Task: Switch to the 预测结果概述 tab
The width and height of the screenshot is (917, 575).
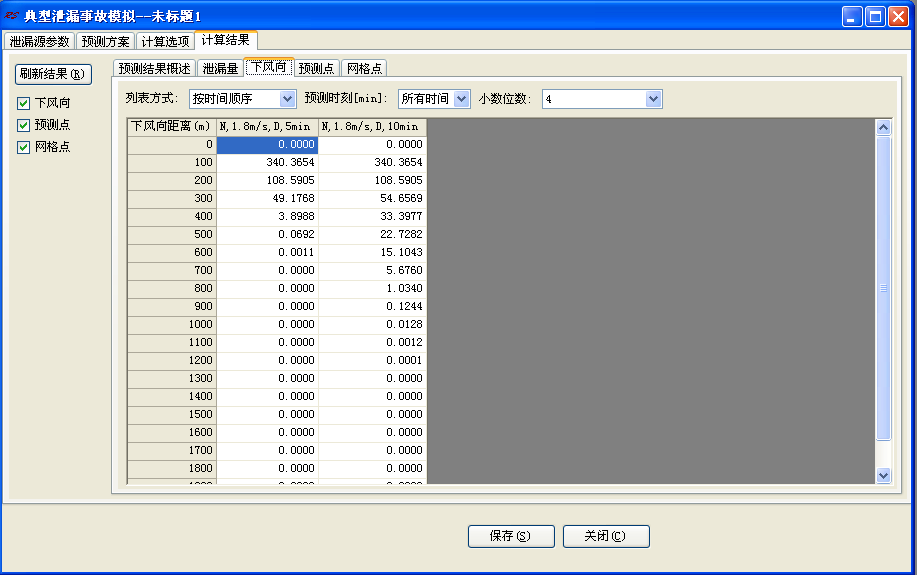Action: point(154,68)
